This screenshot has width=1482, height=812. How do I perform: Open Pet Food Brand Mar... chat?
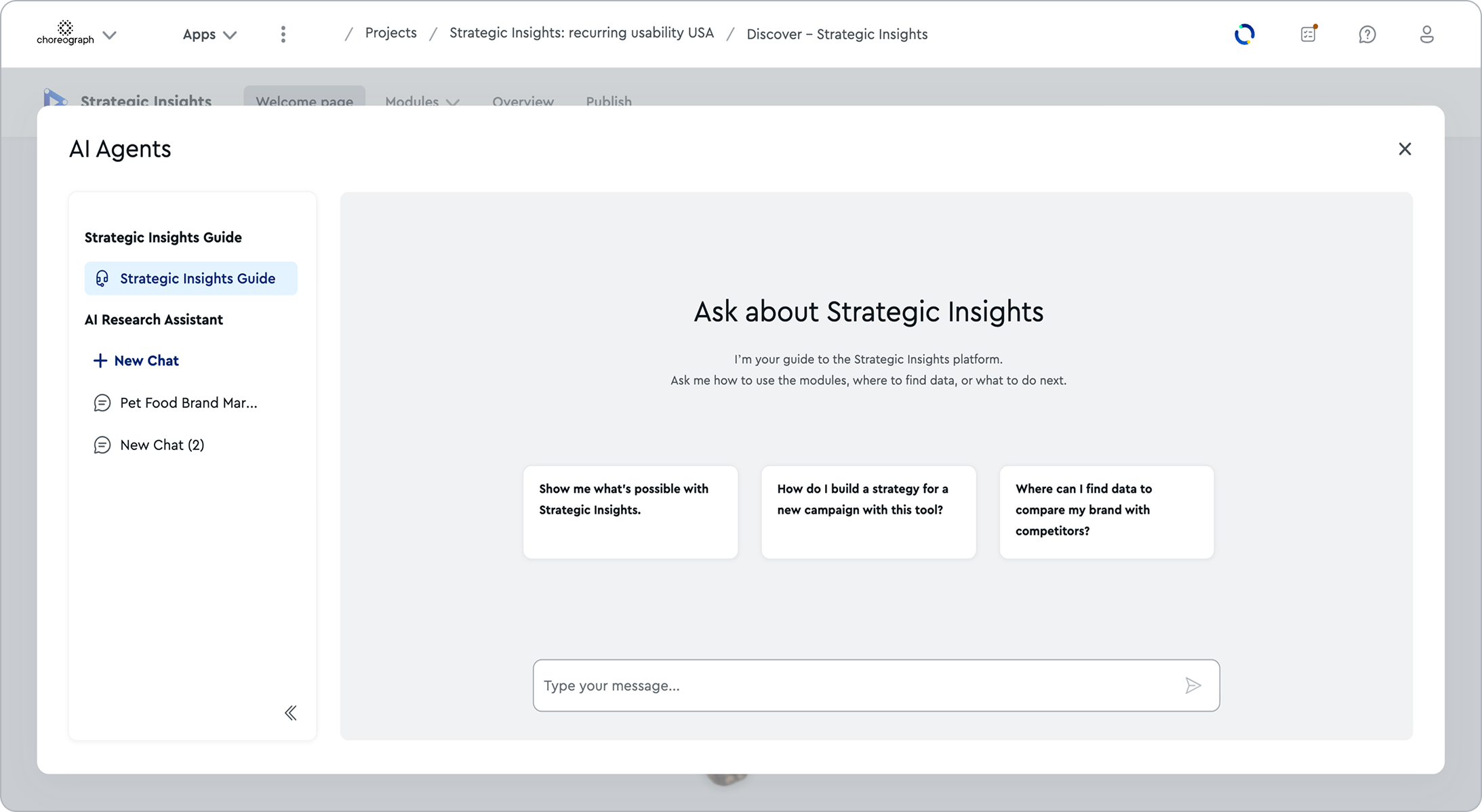[176, 403]
